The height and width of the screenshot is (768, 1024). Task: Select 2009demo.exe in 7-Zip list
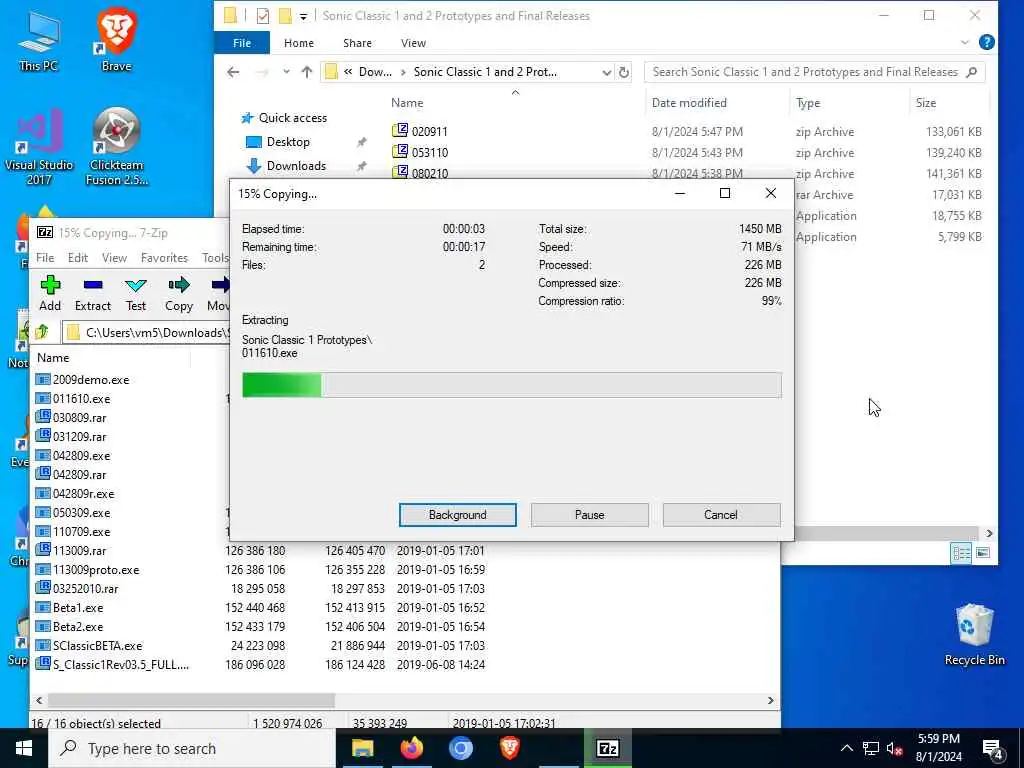tap(91, 379)
